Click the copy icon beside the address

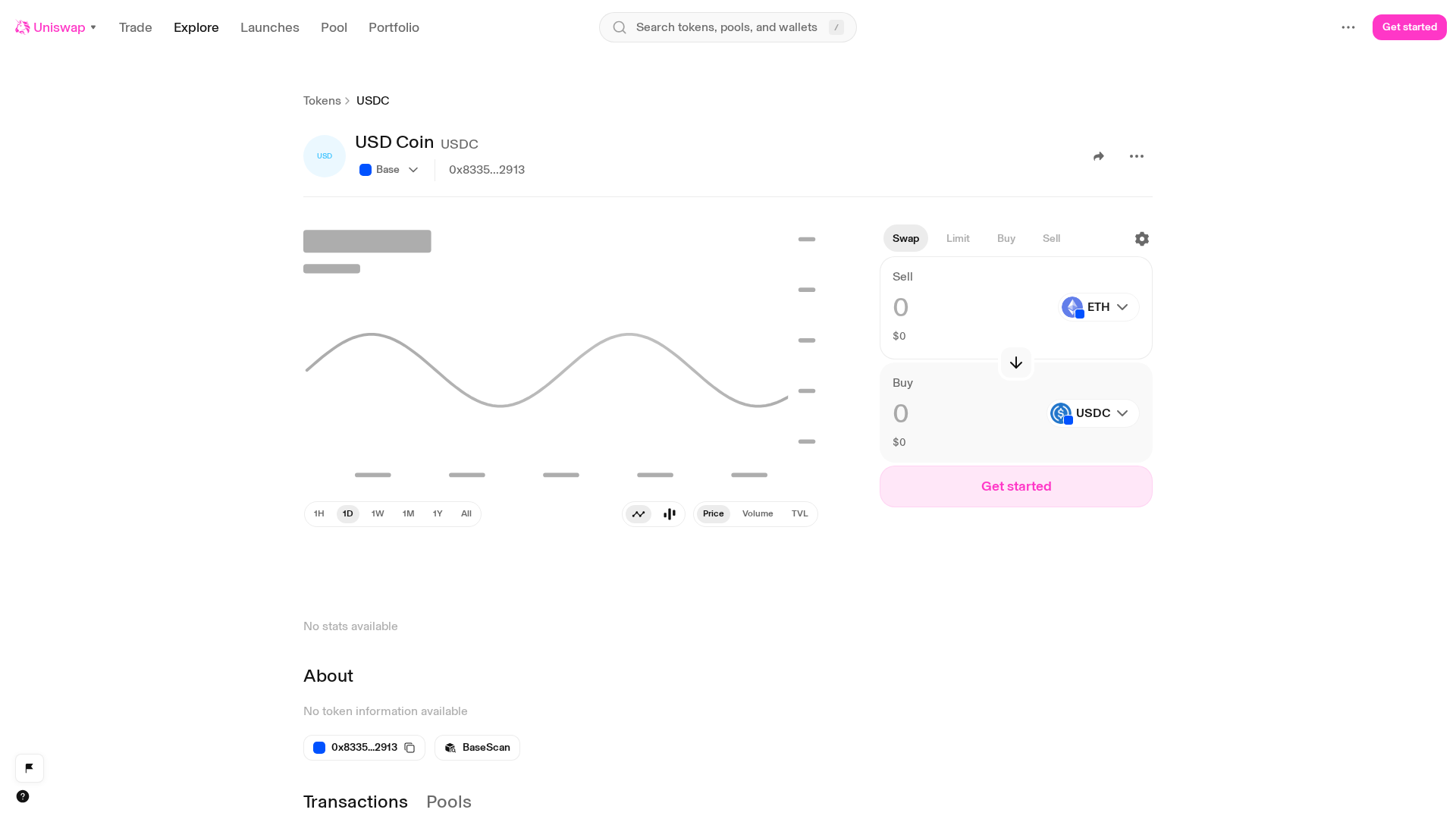409,748
